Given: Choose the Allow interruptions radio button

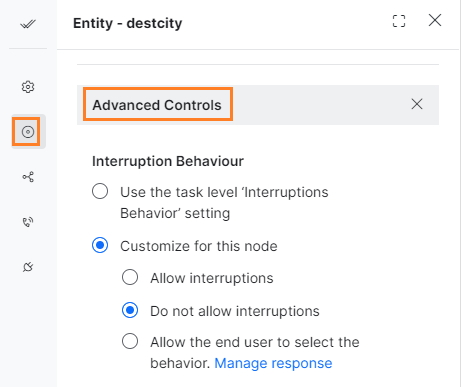Looking at the screenshot, I should click(130, 277).
